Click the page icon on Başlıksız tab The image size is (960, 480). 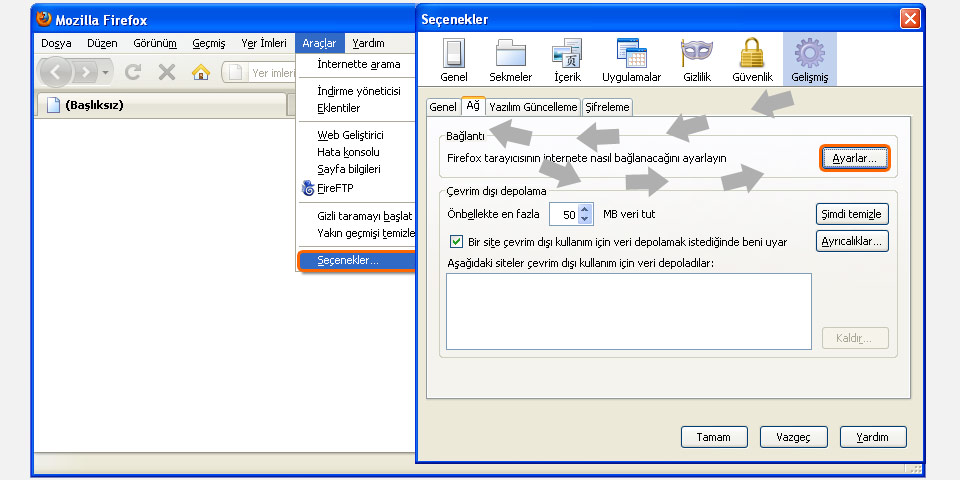[x=53, y=105]
